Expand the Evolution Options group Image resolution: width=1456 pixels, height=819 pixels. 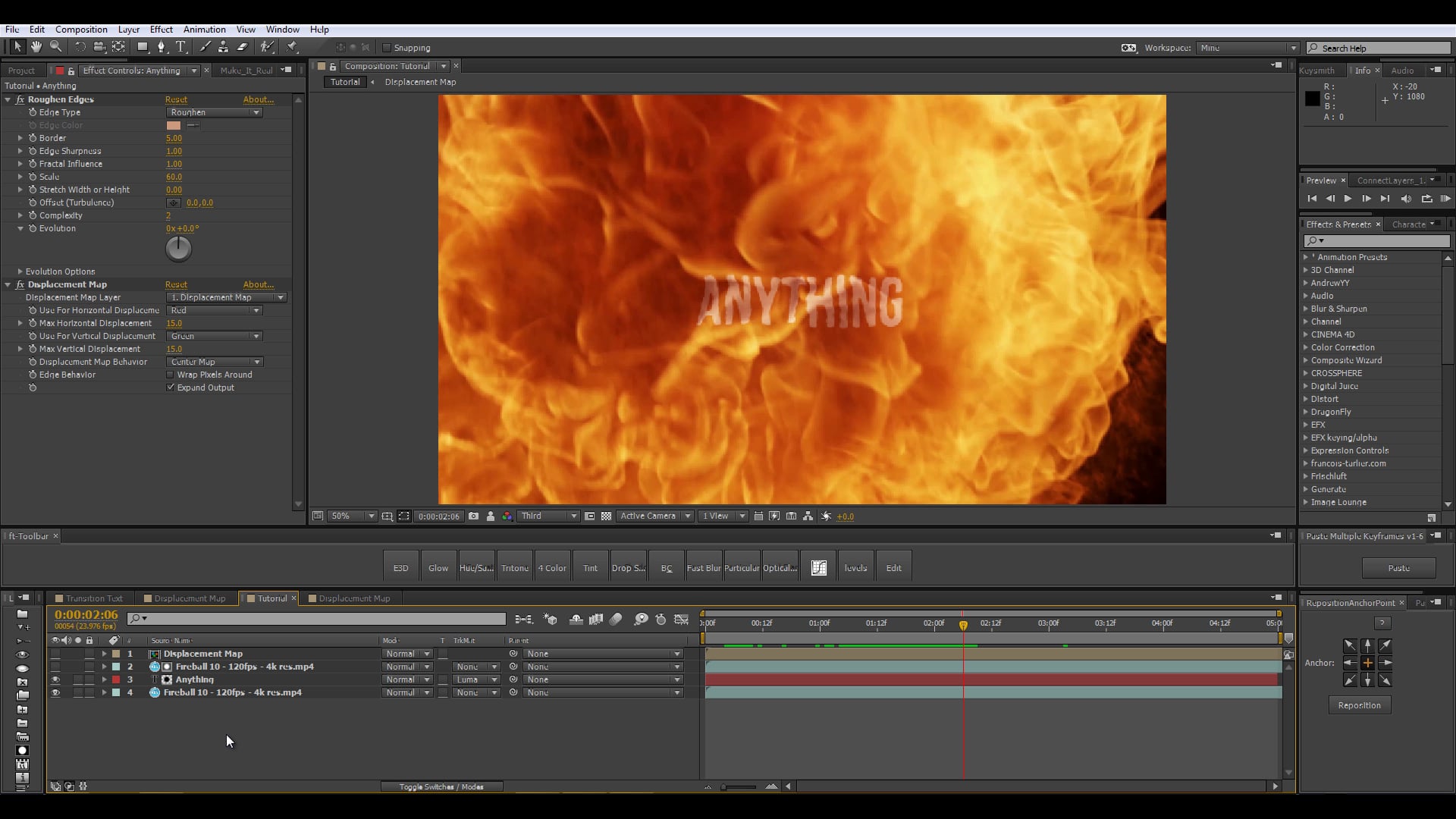[19, 271]
